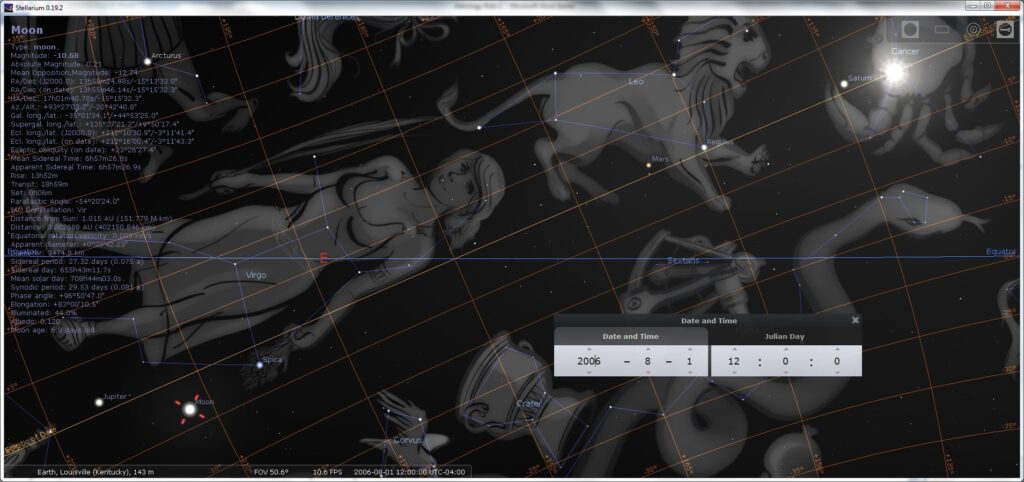Open oculars configuration wrench icon
Screen dimensions: 1024x482
(x=1005, y=29)
